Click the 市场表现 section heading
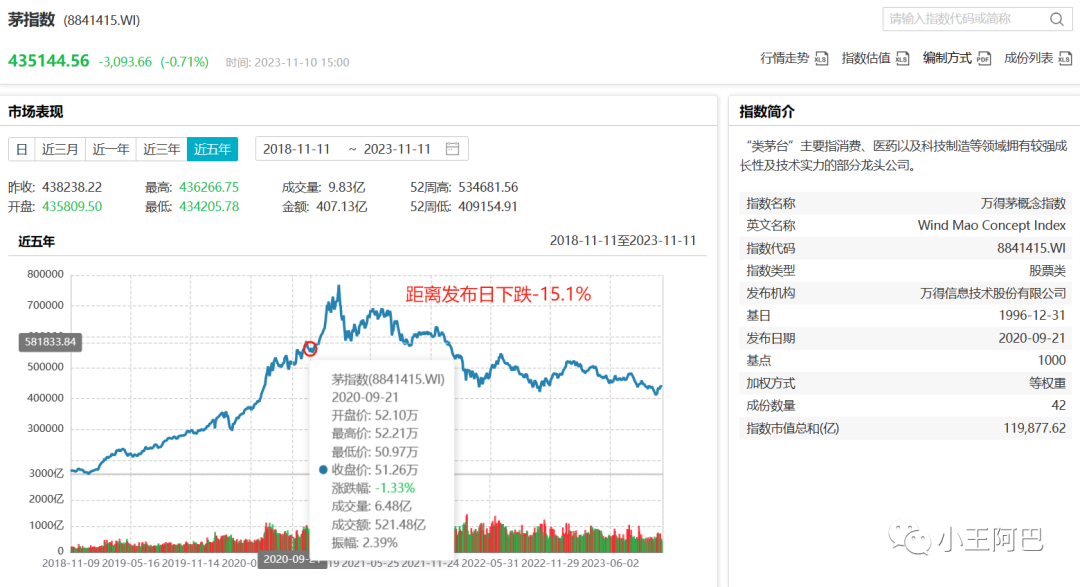1080x587 pixels. click(35, 112)
